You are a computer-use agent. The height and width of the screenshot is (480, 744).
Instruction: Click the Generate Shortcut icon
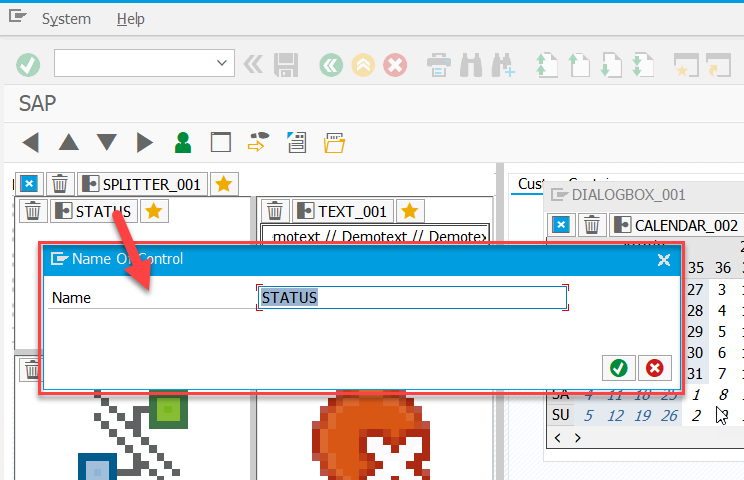tap(718, 65)
